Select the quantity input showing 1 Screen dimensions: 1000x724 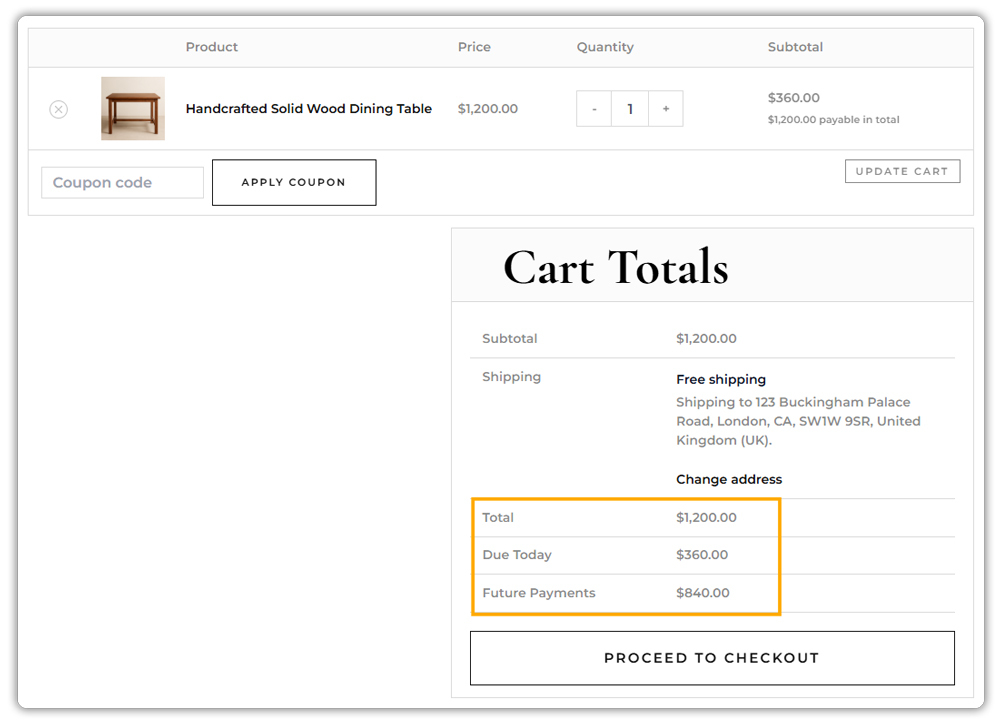(630, 108)
